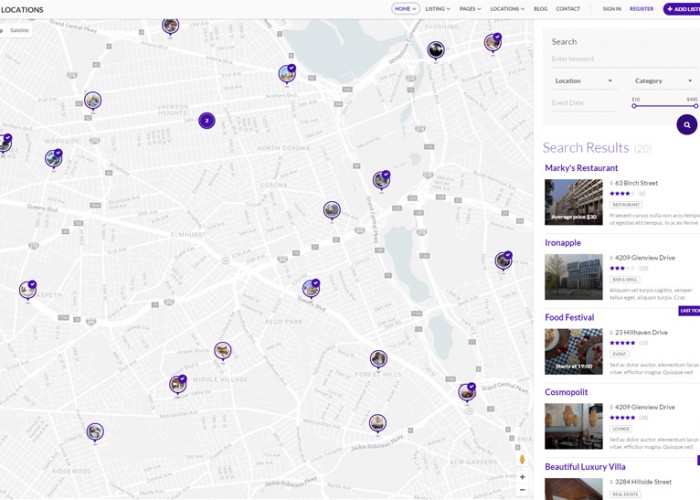The width and height of the screenshot is (700, 500).
Task: Click the Event category tag
Action: coord(619,354)
